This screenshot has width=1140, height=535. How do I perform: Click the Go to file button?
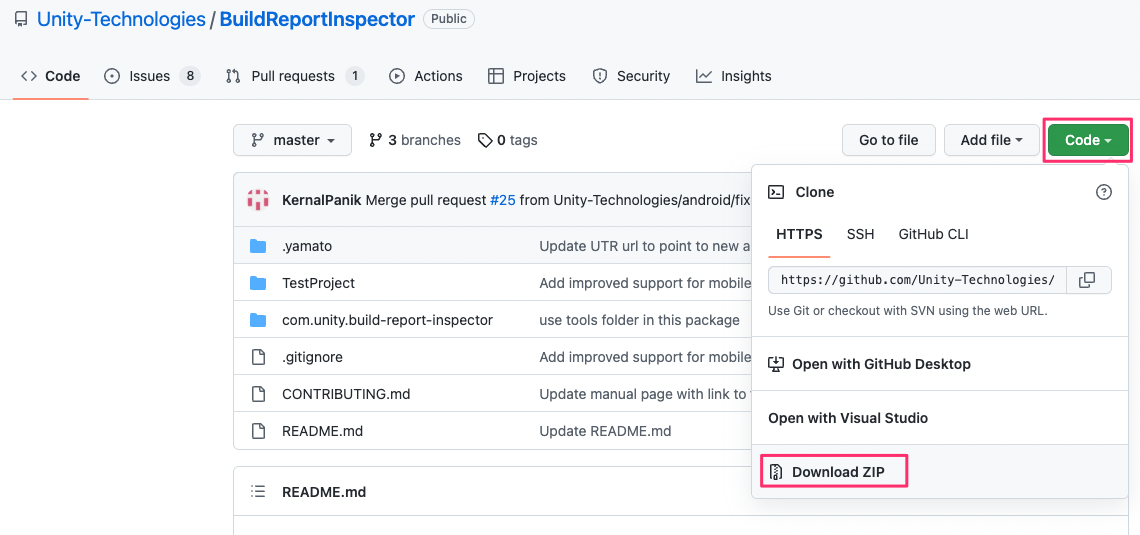[x=888, y=140]
